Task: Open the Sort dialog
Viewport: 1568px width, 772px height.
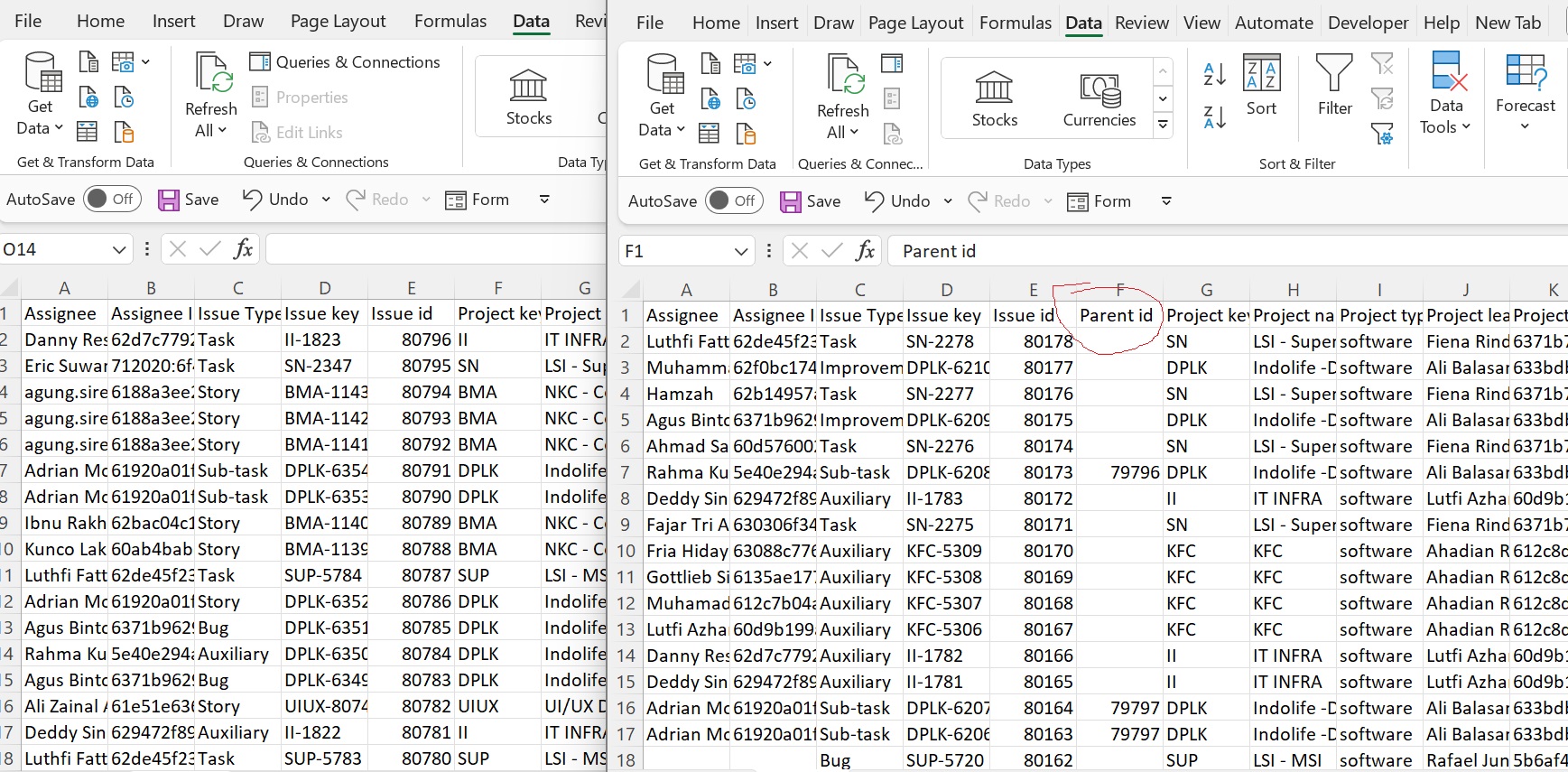Action: [1261, 87]
